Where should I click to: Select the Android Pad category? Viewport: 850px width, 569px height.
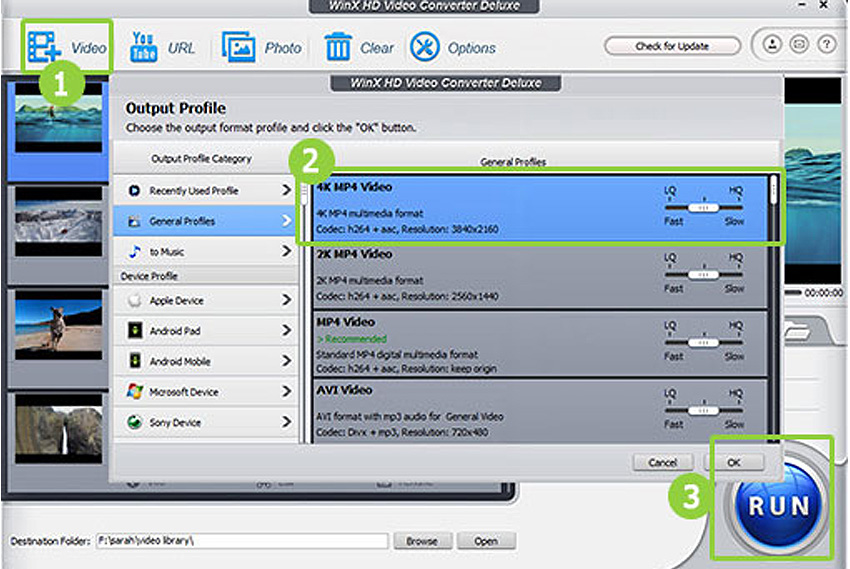tap(205, 331)
